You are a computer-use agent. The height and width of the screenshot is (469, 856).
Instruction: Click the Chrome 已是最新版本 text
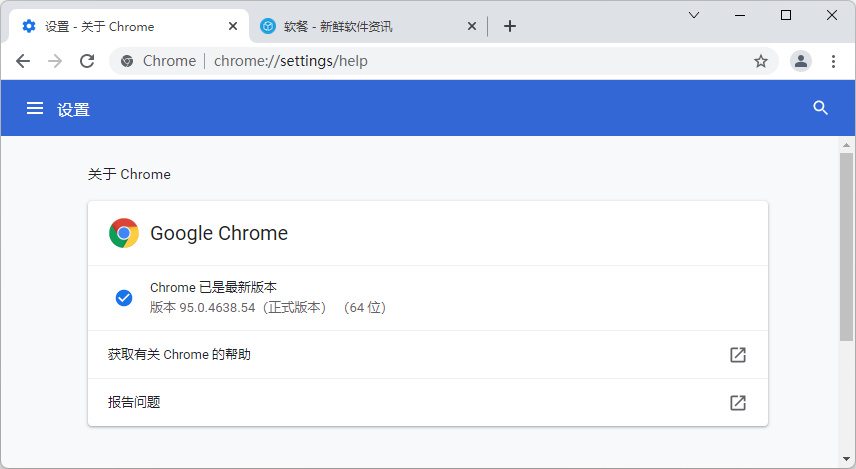coord(213,287)
